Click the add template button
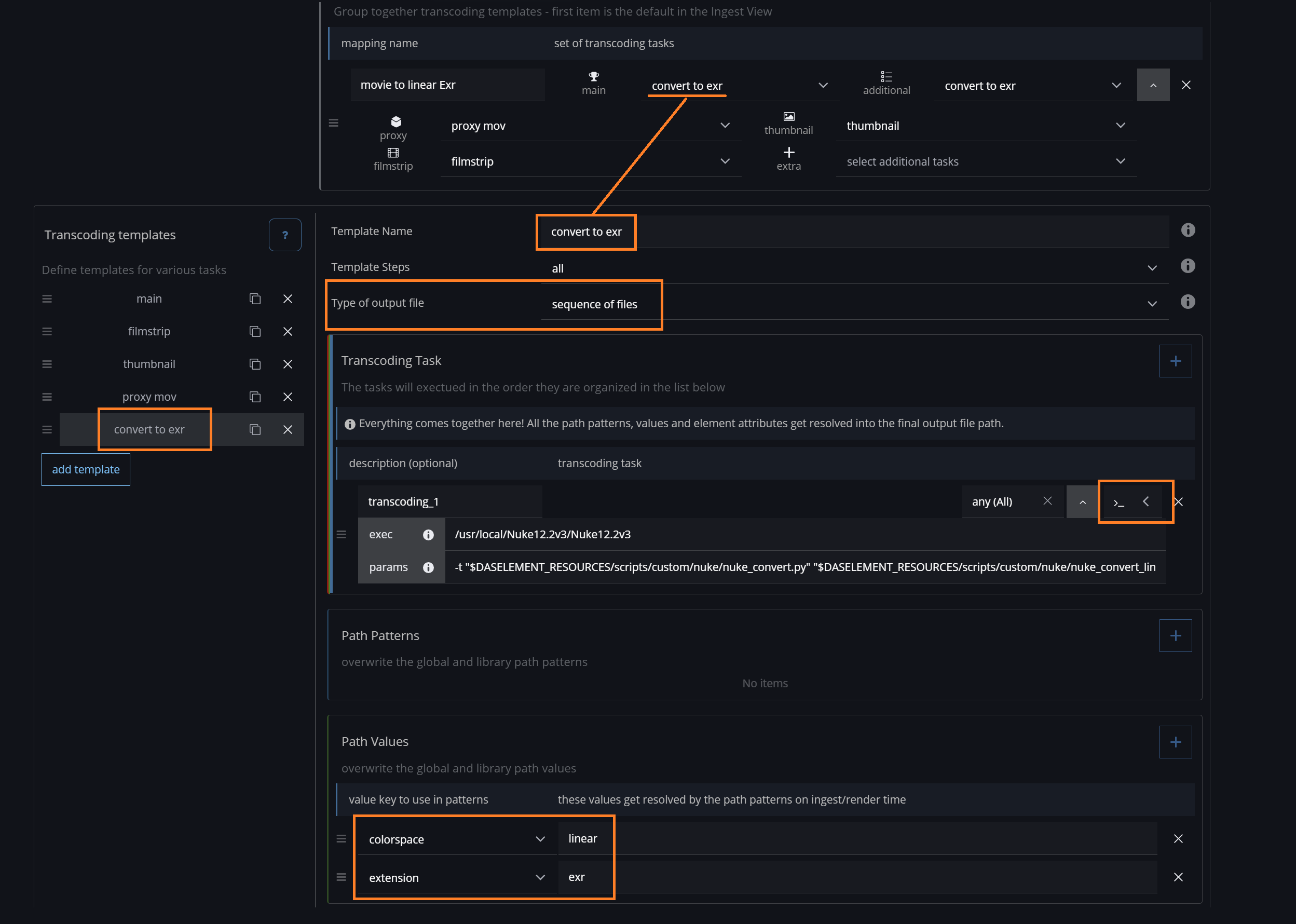Viewport: 1296px width, 924px height. click(85, 469)
